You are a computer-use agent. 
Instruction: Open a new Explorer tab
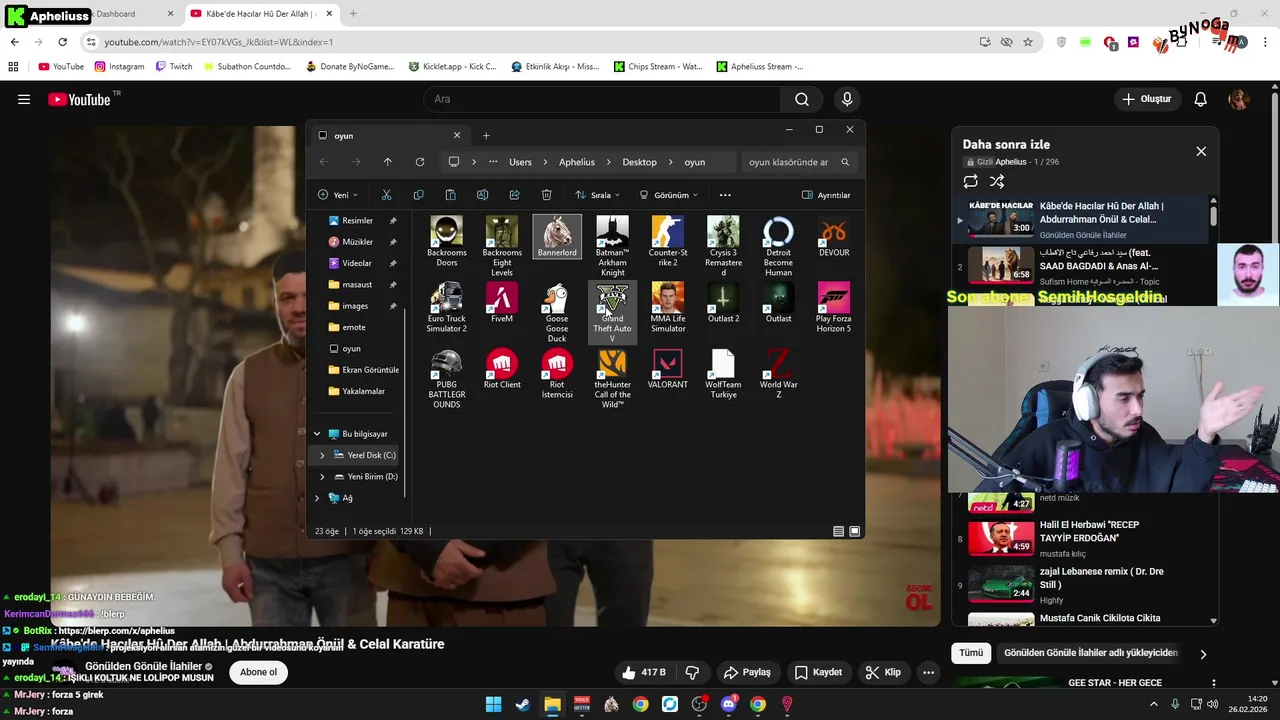click(x=486, y=135)
